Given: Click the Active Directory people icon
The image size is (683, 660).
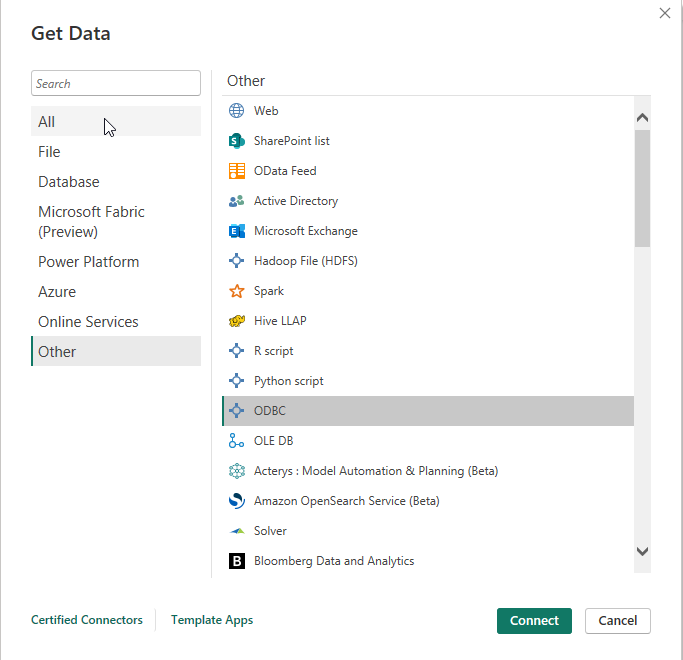Looking at the screenshot, I should point(237,201).
